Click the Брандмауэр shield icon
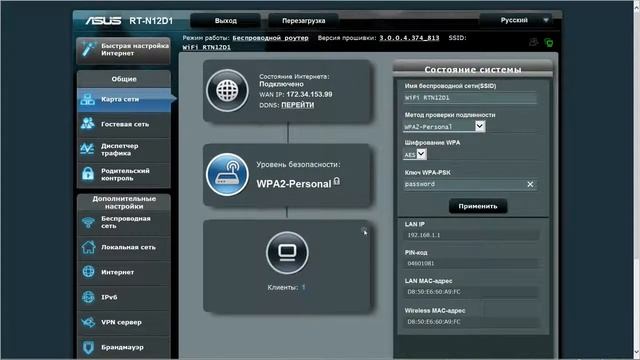This screenshot has height=360, width=640. (x=88, y=347)
